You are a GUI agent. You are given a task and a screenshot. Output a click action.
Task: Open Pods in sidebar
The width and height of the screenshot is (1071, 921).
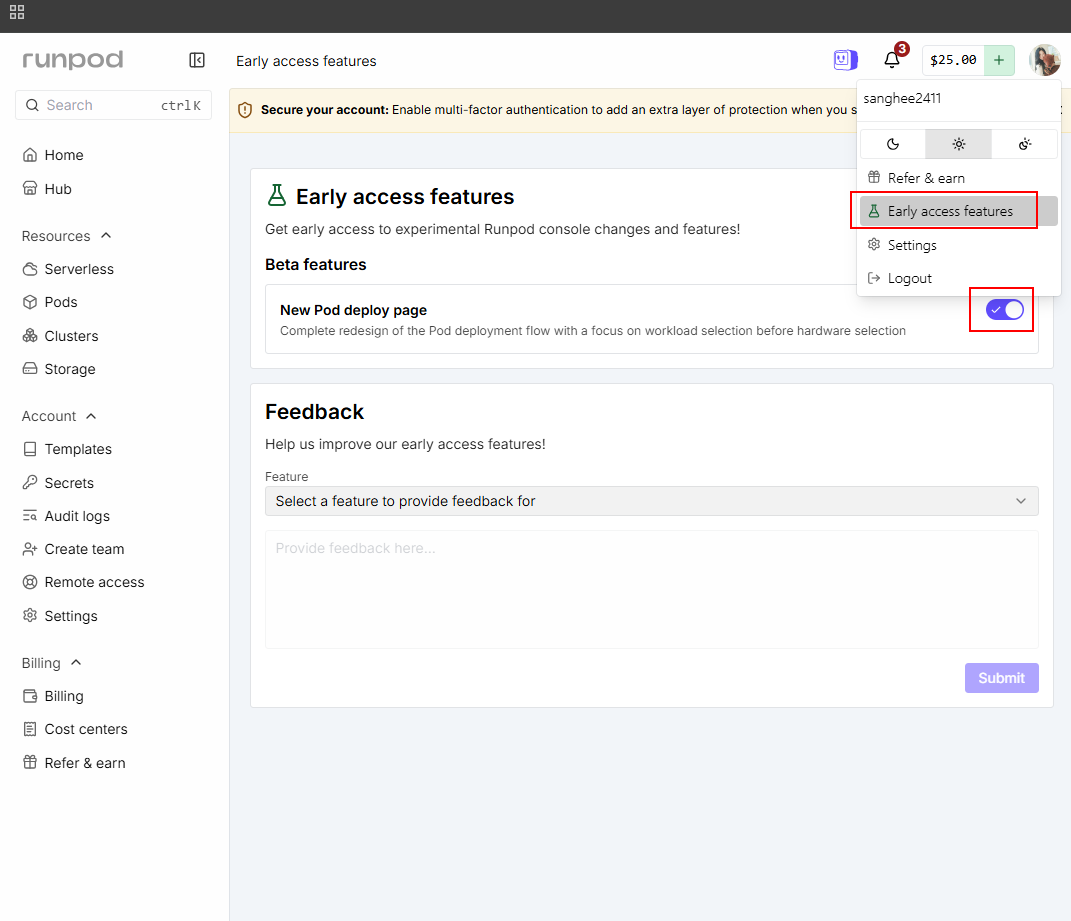(x=51, y=302)
